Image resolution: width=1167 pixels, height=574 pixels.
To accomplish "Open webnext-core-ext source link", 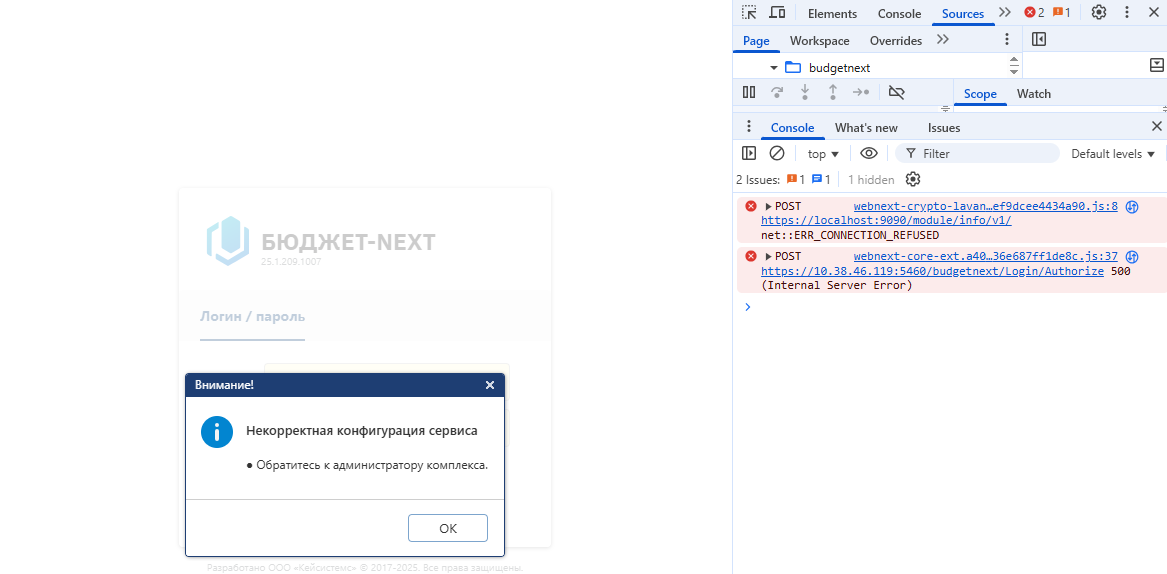I will [985, 256].
